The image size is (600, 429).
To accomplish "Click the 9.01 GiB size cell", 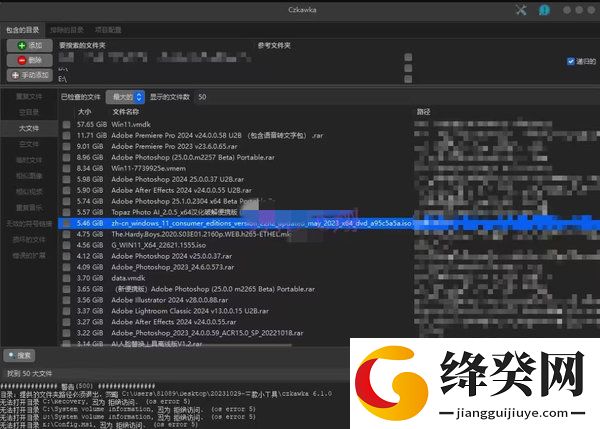I will (x=90, y=146).
